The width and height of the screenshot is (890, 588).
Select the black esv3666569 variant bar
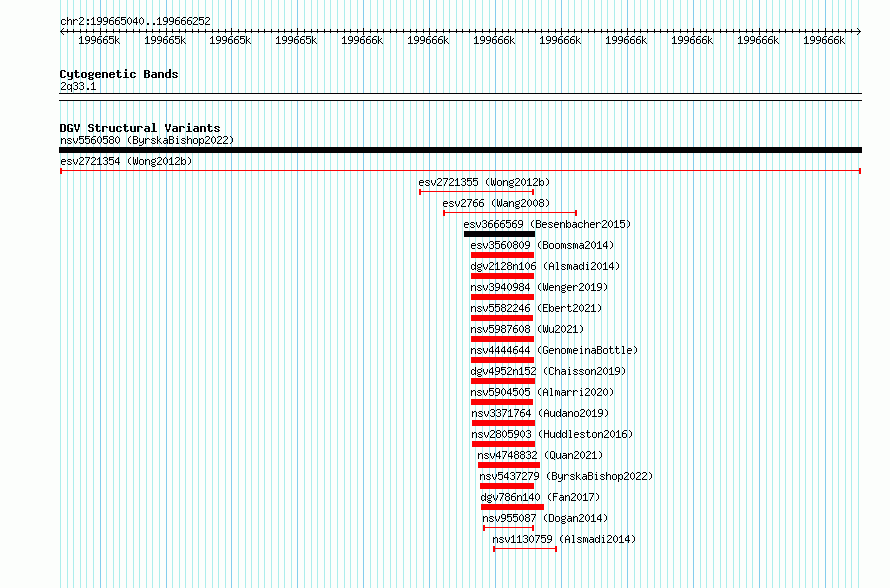499,234
